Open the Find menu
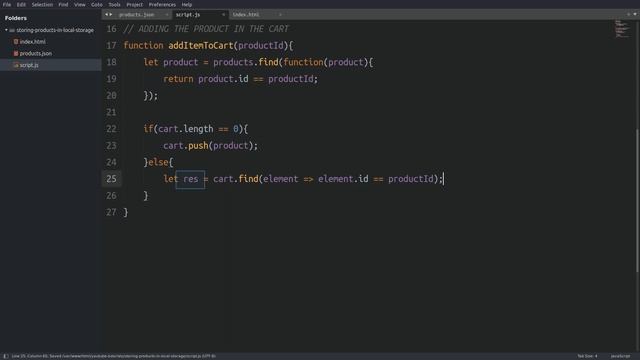This screenshot has height=360, width=640. pos(63,4)
